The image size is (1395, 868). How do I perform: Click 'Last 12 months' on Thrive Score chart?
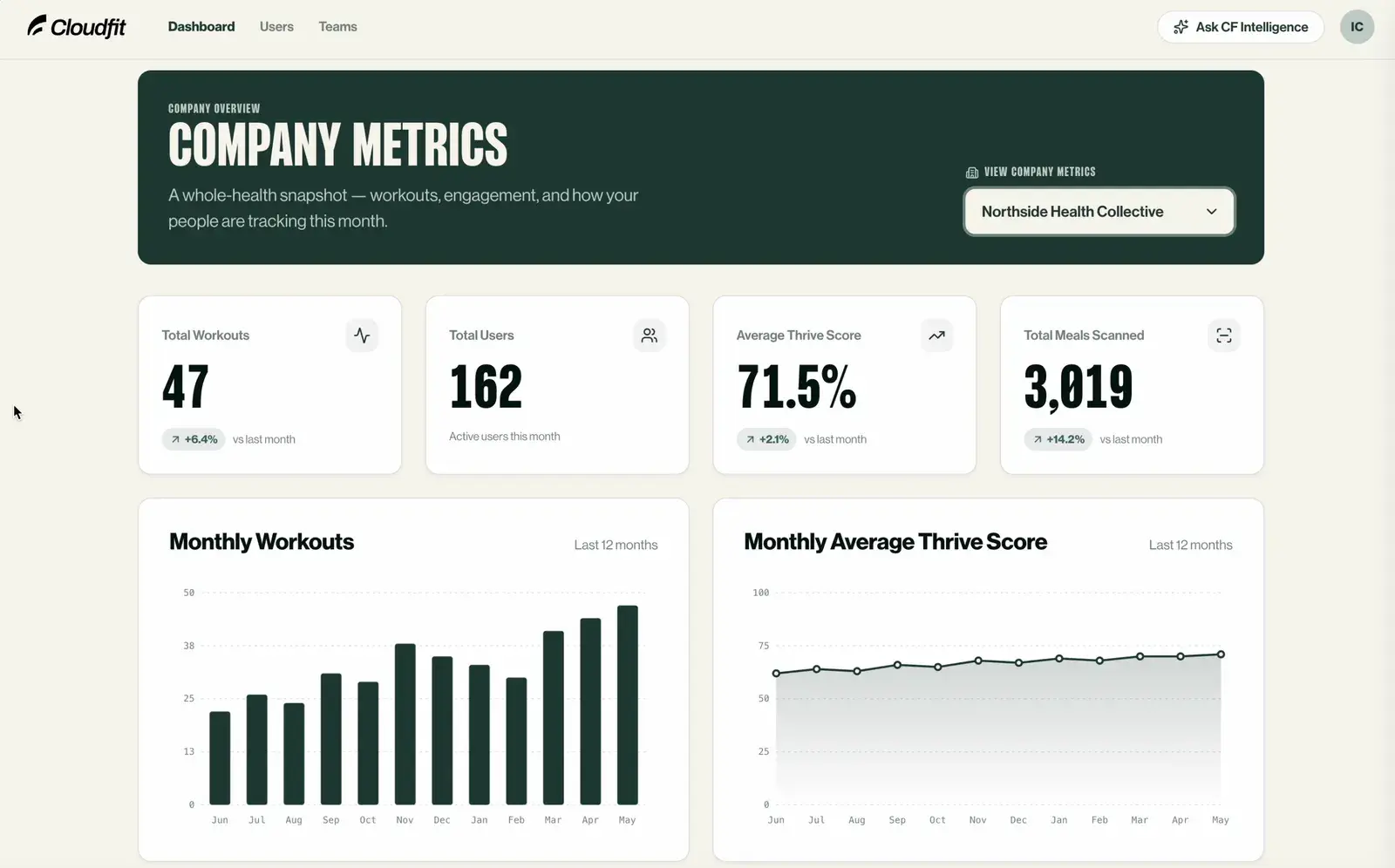coord(1190,545)
